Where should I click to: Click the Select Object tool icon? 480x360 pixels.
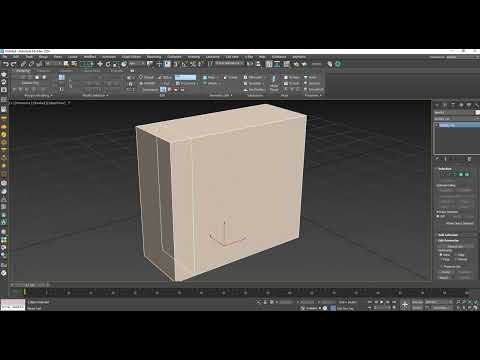coord(66,64)
